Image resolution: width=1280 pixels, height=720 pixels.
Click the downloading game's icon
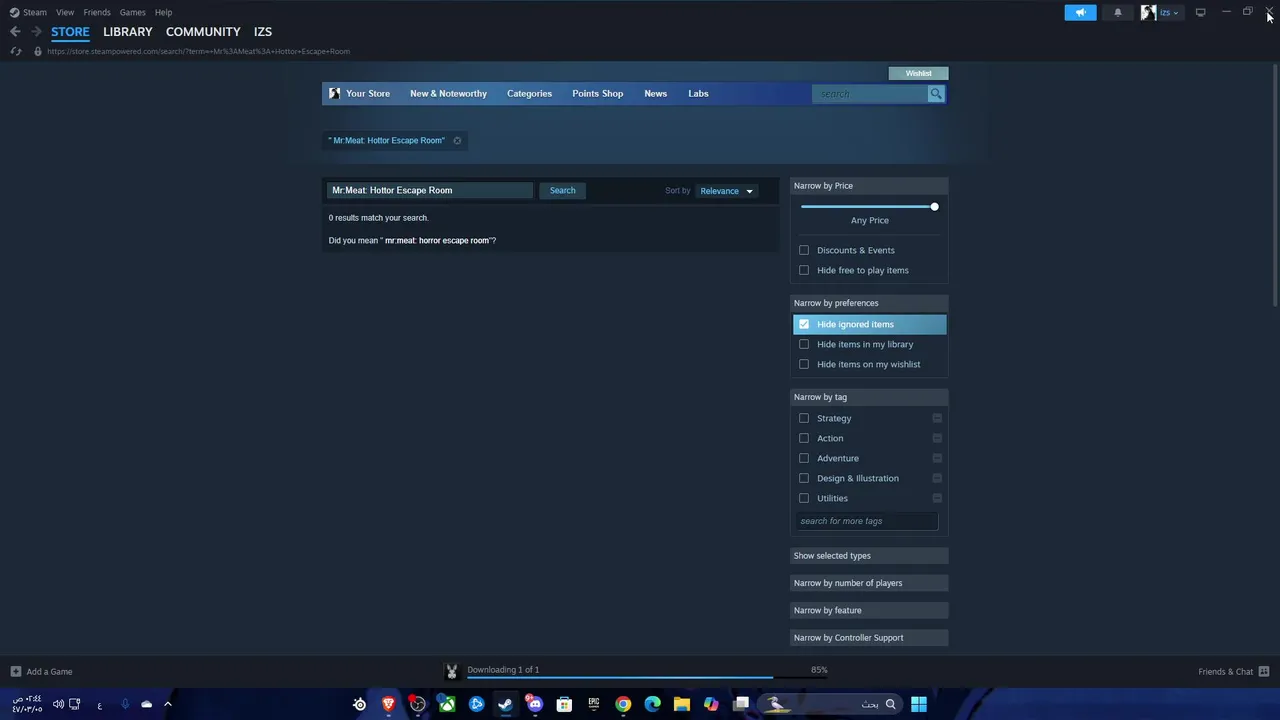452,671
